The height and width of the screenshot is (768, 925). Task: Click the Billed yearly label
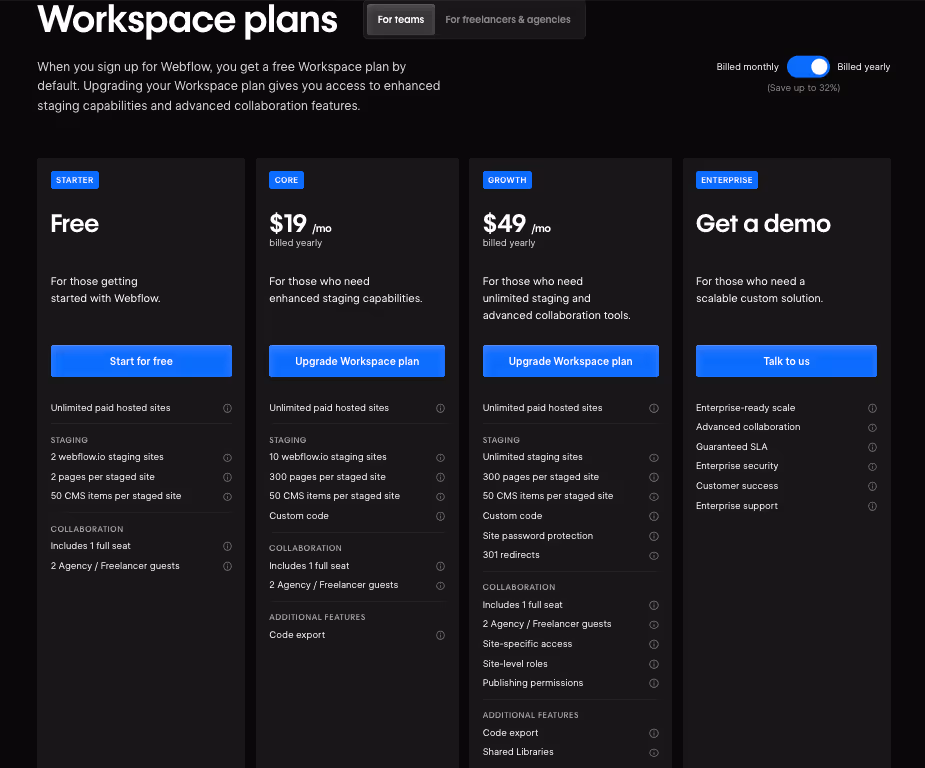(x=863, y=67)
